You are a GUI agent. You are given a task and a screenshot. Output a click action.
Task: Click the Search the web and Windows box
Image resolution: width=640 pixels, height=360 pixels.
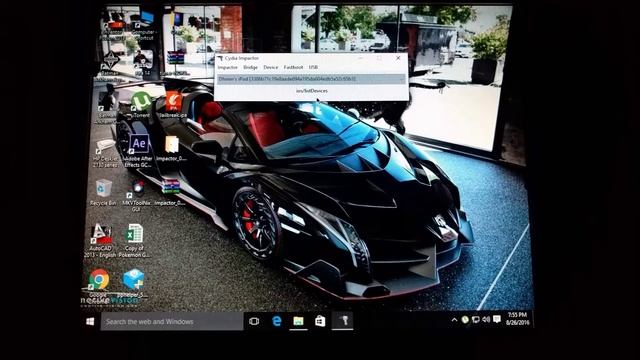(x=172, y=322)
